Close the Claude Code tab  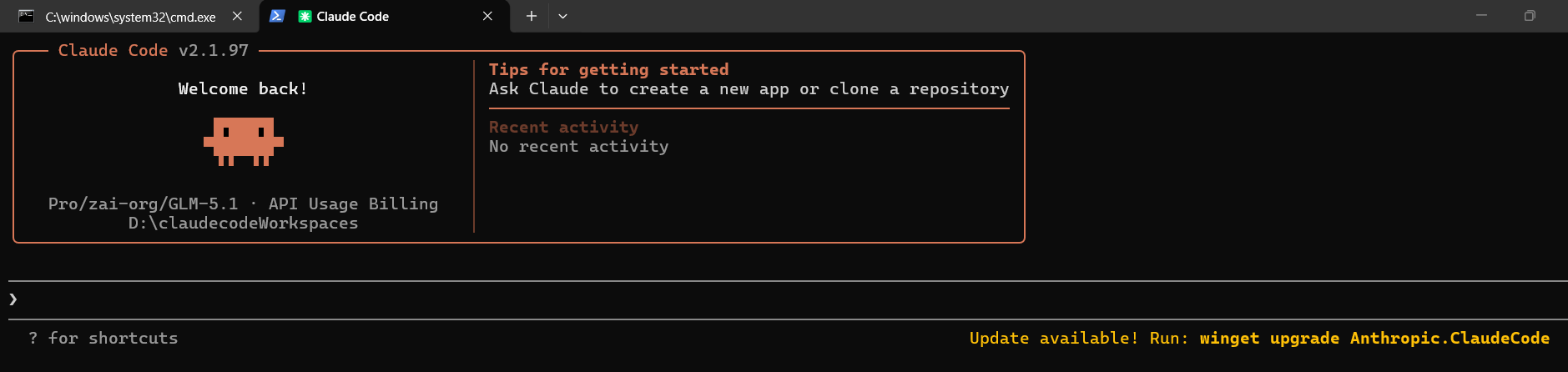pyautogui.click(x=487, y=17)
